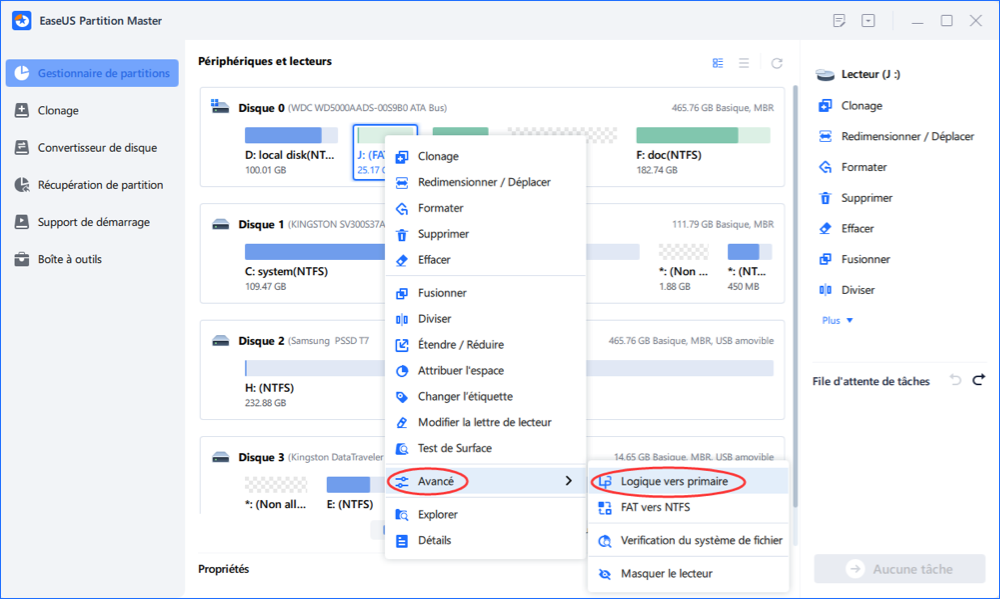Click the redo arrow in task queue
The height and width of the screenshot is (599, 1000).
(x=979, y=380)
